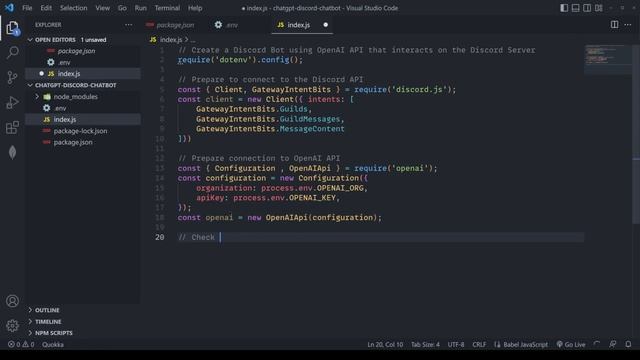Open package-lock.json in file tree
The height and width of the screenshot is (360, 640).
pyautogui.click(x=83, y=131)
